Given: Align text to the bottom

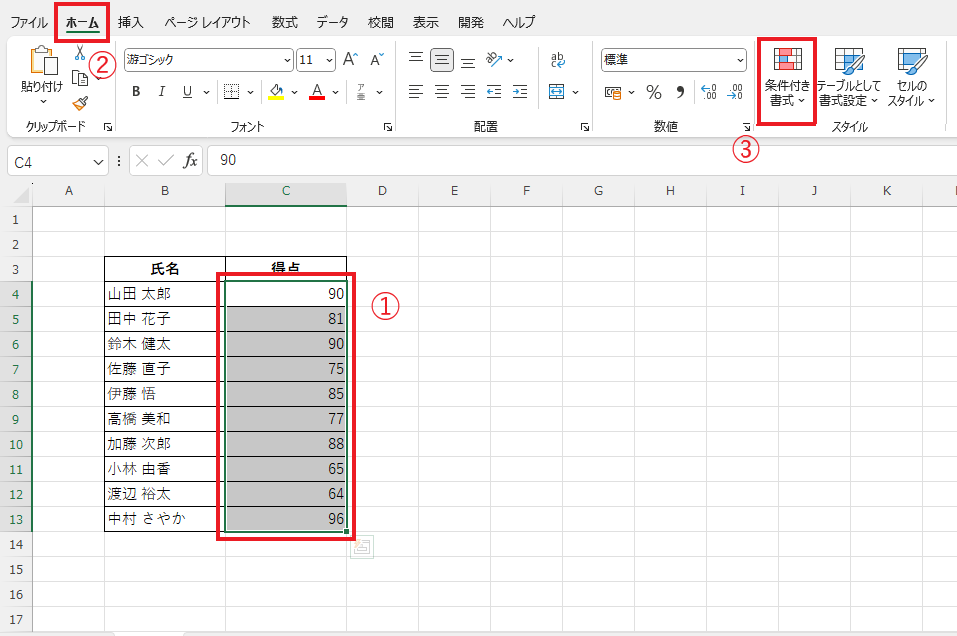Looking at the screenshot, I should coord(468,60).
